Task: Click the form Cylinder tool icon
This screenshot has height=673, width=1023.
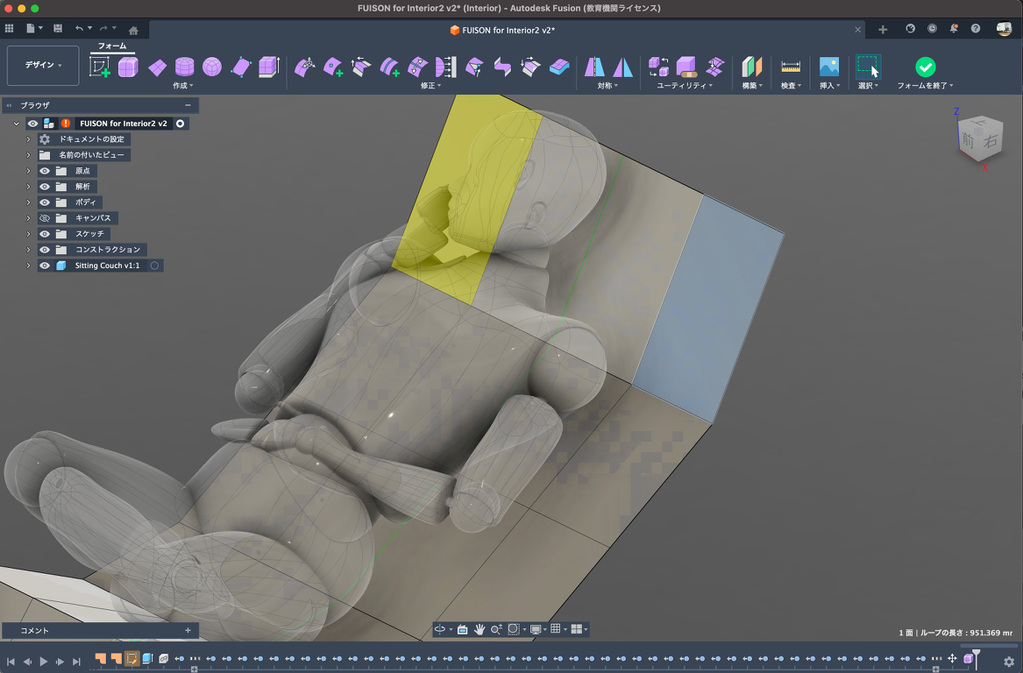Action: click(184, 67)
